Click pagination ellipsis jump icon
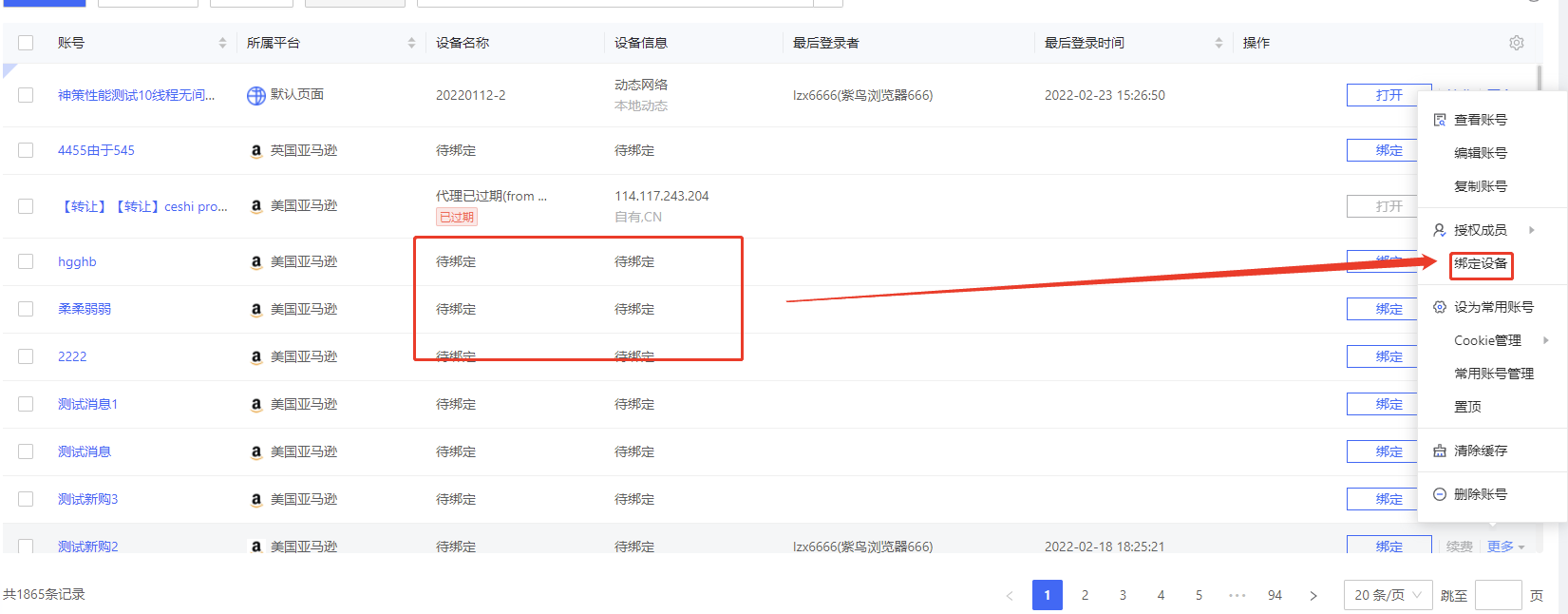Image resolution: width=1568 pixels, height=614 pixels. coord(1237,595)
